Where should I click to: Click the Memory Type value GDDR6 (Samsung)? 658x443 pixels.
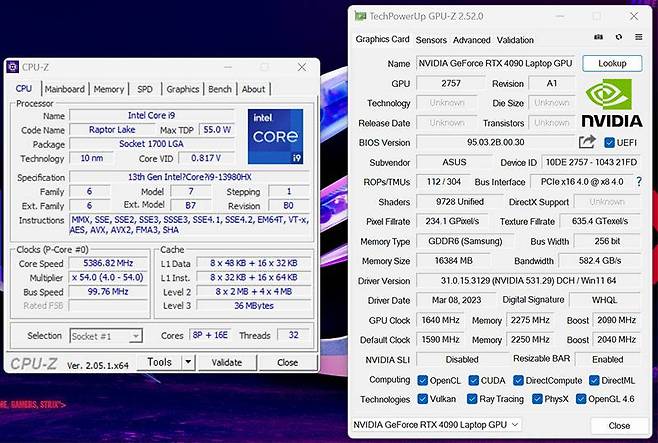(465, 241)
